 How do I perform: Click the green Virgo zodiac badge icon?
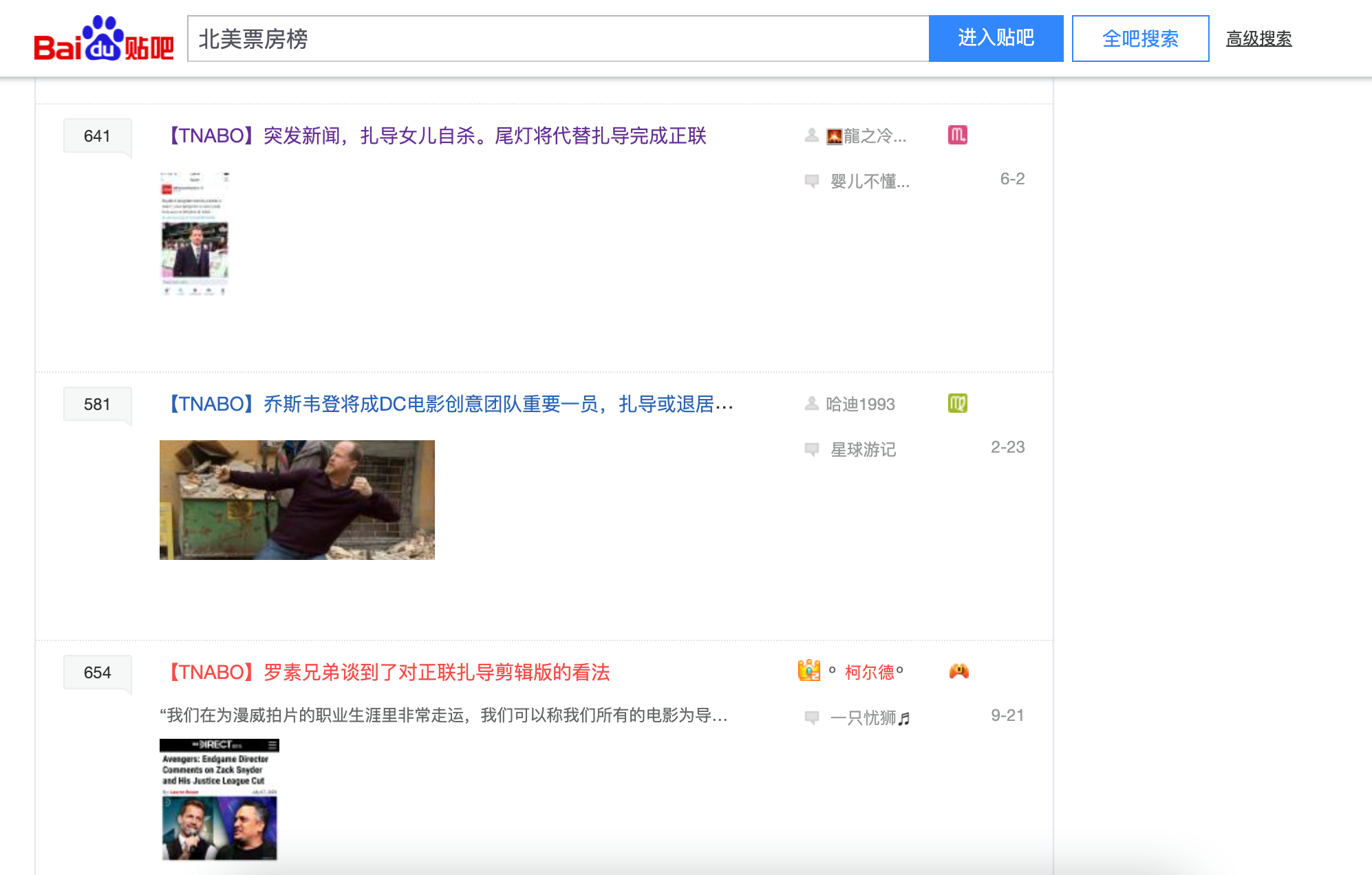[957, 403]
